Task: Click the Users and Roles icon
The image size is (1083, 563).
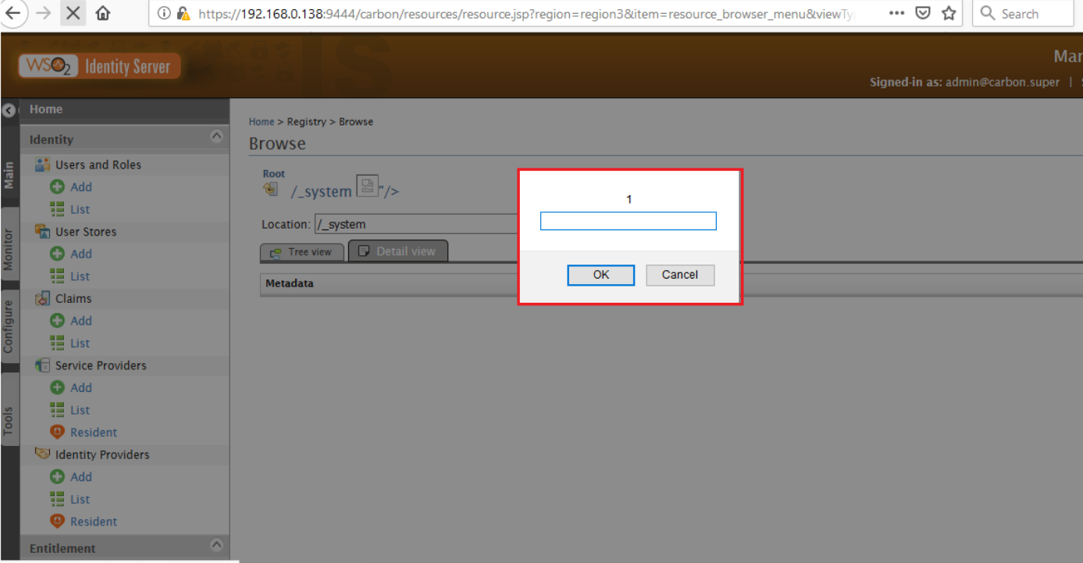Action: (42, 164)
